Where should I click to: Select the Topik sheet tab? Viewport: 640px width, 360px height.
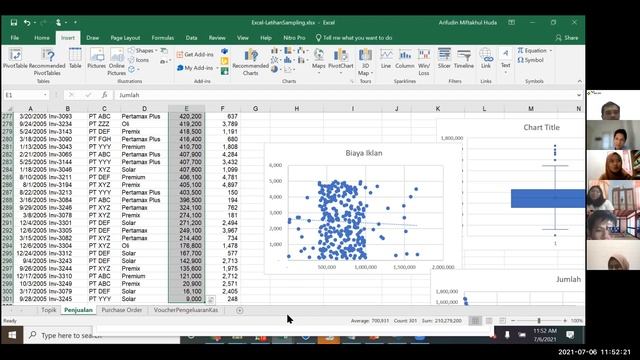(49, 310)
